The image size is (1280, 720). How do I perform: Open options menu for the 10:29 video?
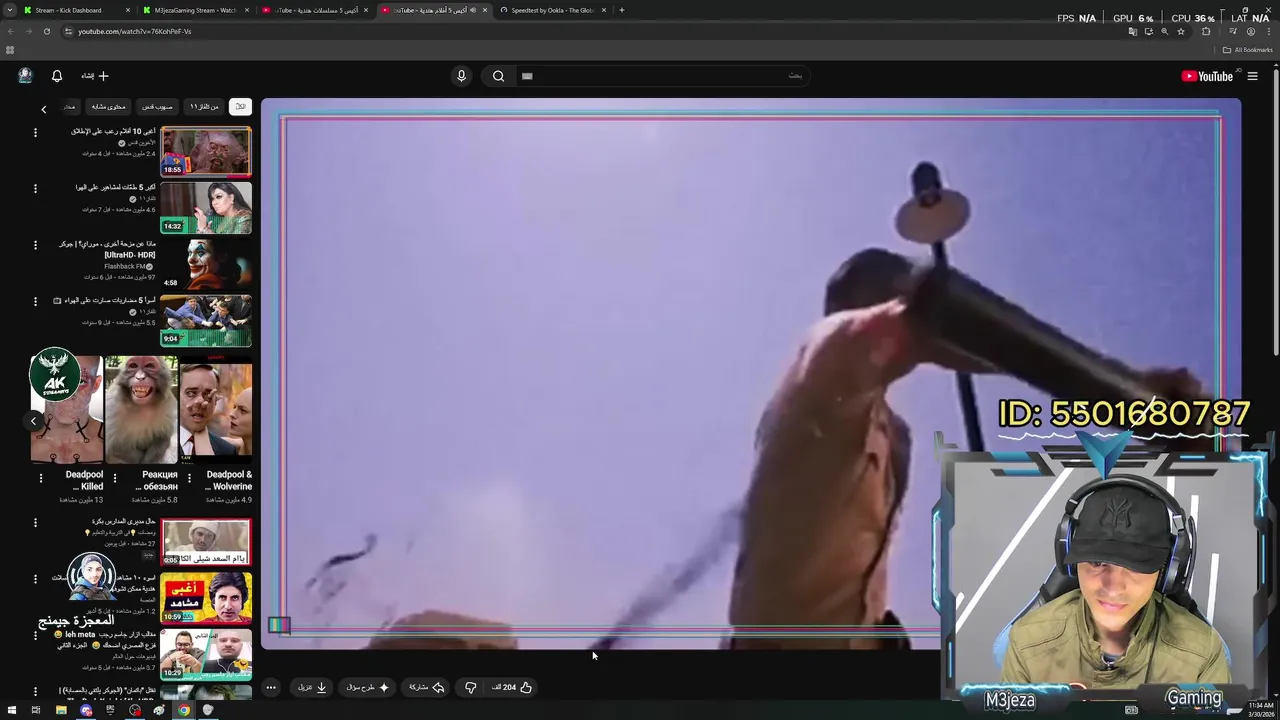pos(35,635)
